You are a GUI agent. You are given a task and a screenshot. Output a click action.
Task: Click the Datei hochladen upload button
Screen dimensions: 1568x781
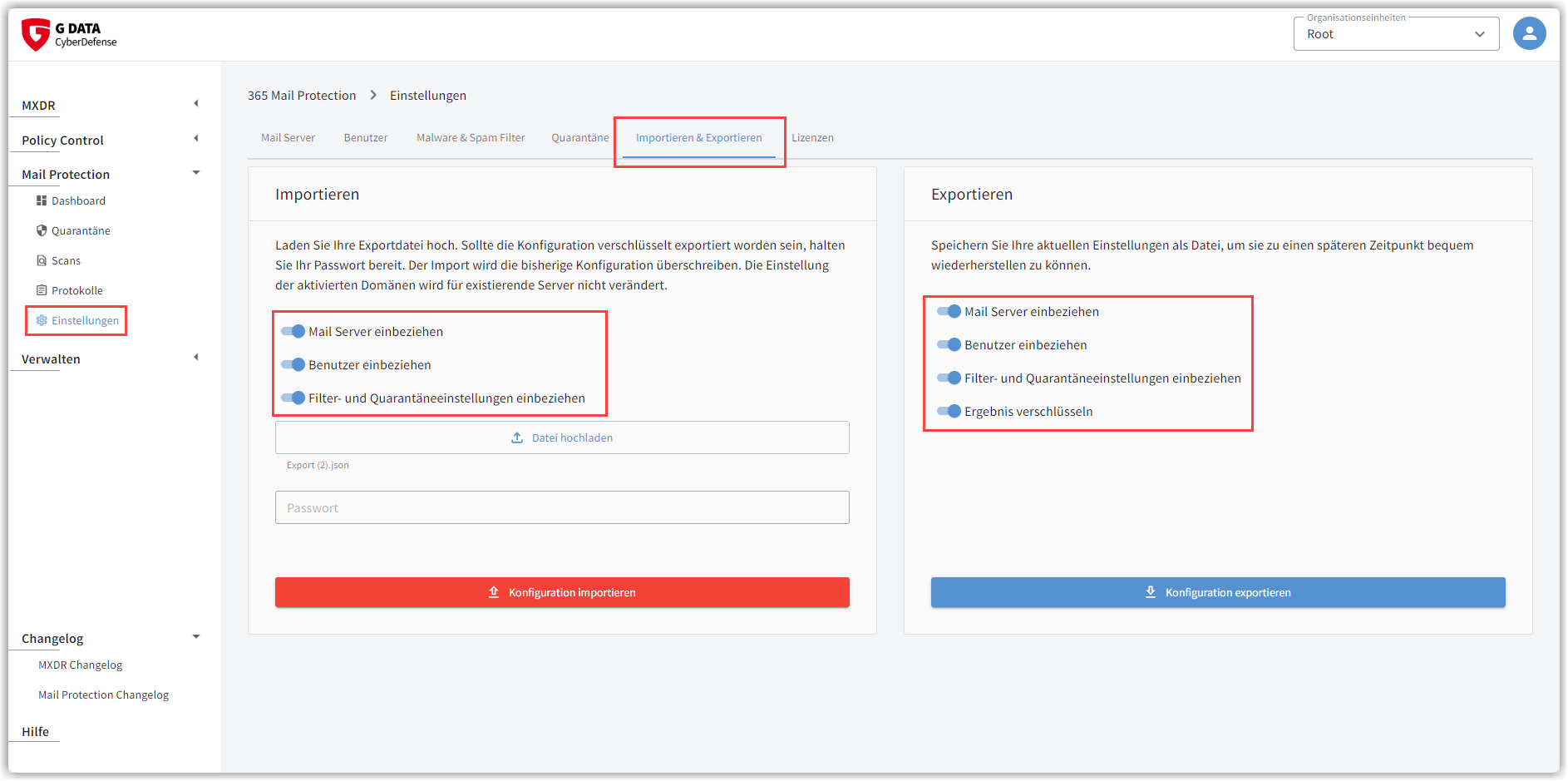[x=562, y=437]
